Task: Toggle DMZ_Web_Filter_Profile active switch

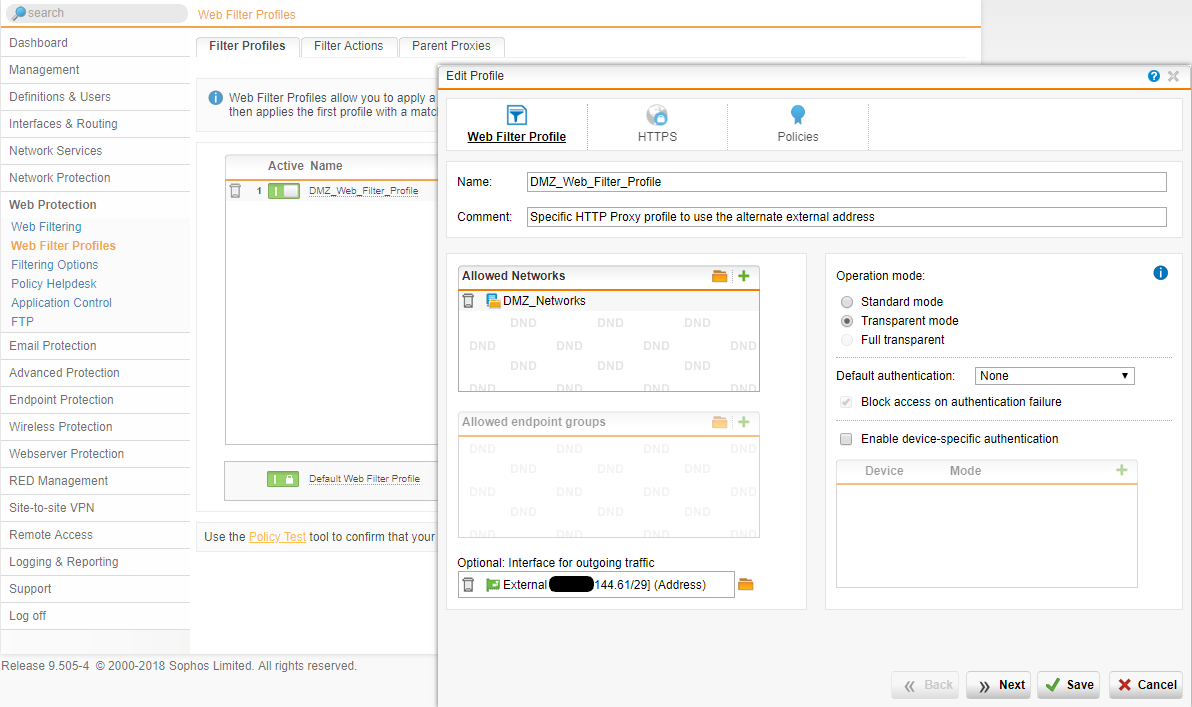Action: [284, 191]
